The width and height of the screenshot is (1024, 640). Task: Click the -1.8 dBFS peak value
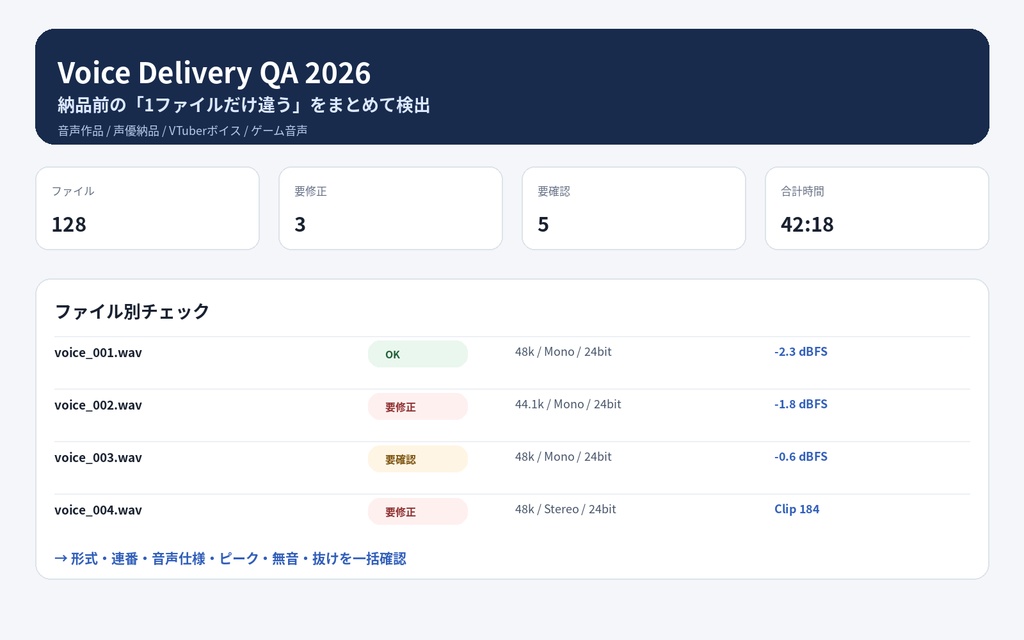(801, 404)
